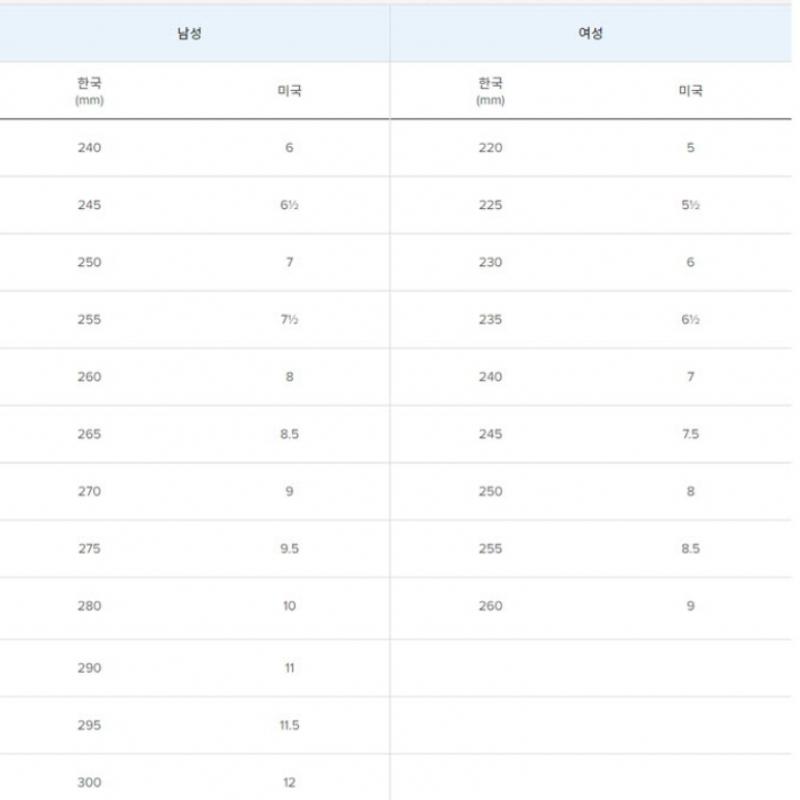Select the 290 mm size cell

[89, 667]
